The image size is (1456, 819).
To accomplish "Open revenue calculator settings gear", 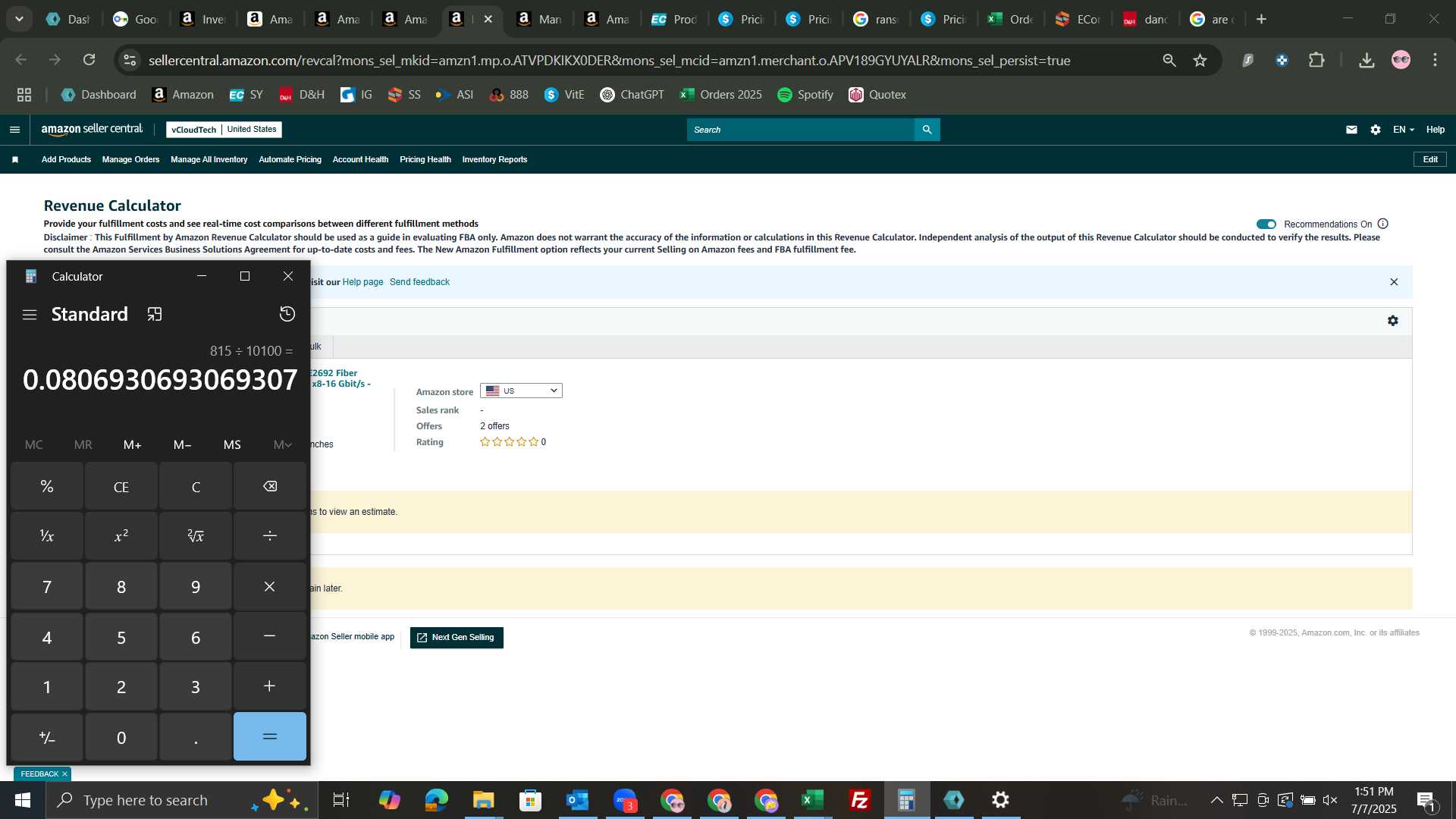I will click(x=1393, y=321).
